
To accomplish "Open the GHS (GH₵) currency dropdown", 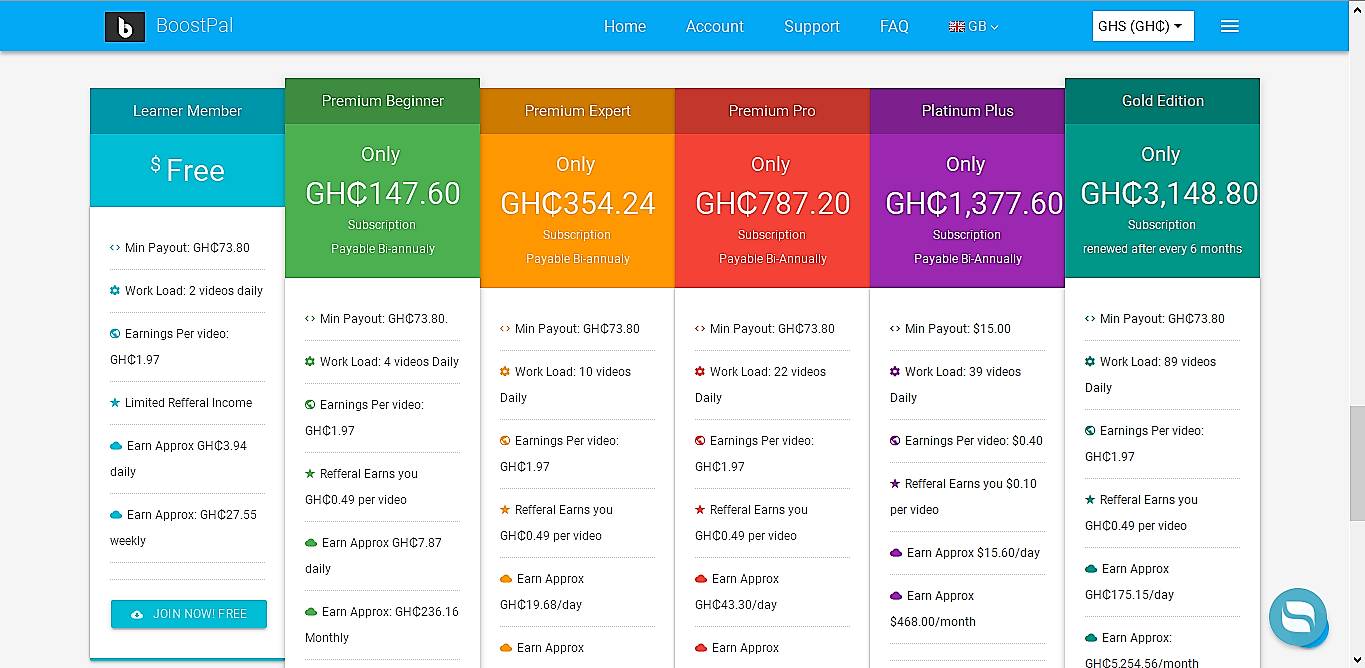I will coord(1142,27).
